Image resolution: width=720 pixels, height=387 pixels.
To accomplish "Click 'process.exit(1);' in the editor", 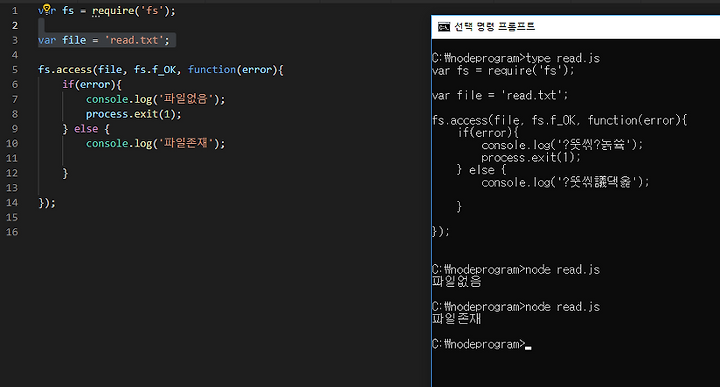I will tap(133, 114).
